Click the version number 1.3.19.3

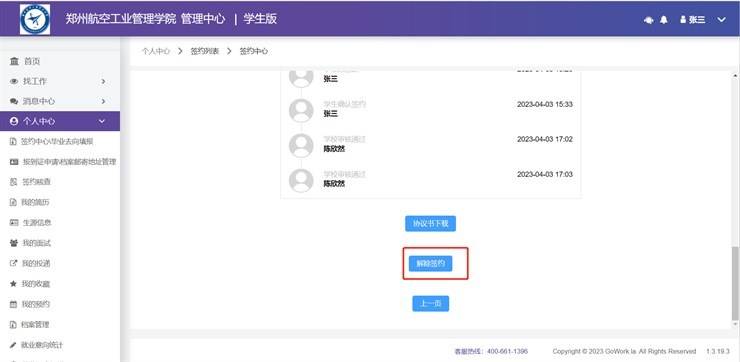(x=718, y=352)
